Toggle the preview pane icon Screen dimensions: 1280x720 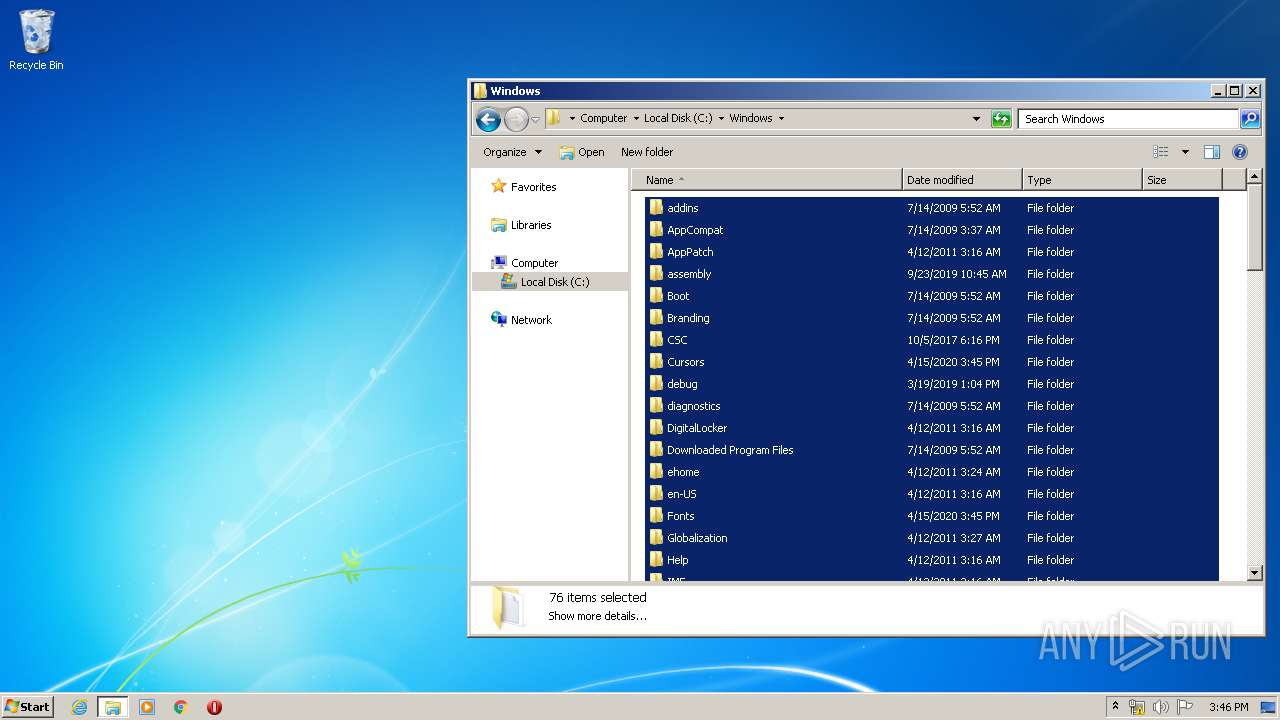pos(1212,152)
